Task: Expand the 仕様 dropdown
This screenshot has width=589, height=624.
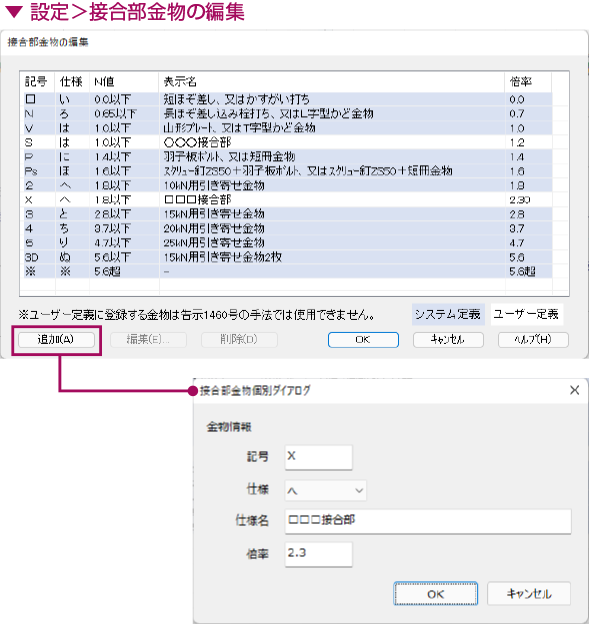Action: 326,490
